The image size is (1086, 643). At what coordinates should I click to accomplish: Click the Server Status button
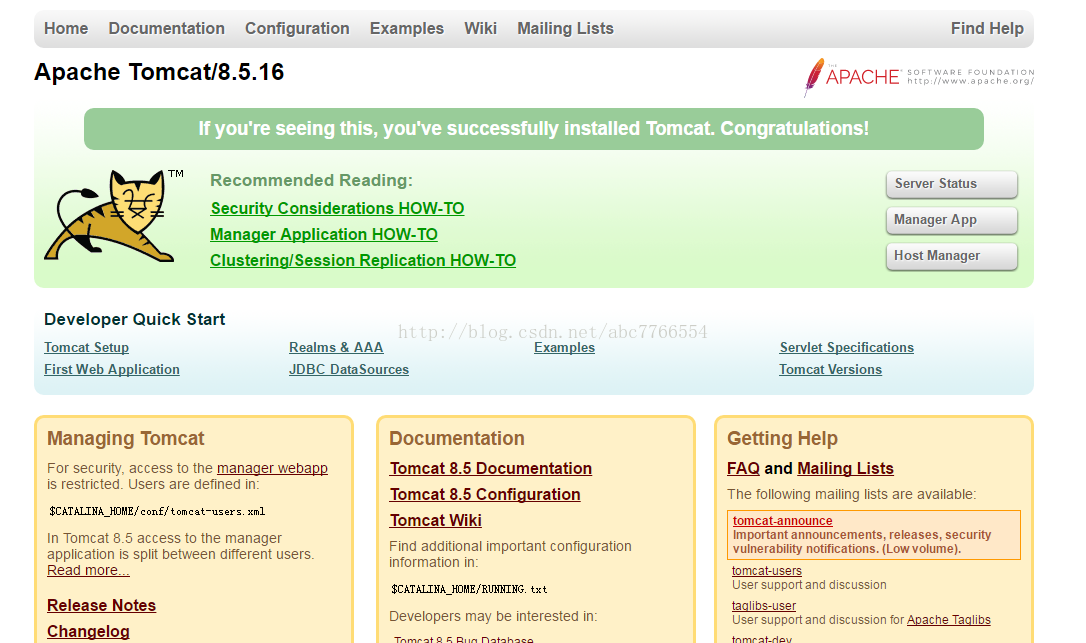(952, 184)
